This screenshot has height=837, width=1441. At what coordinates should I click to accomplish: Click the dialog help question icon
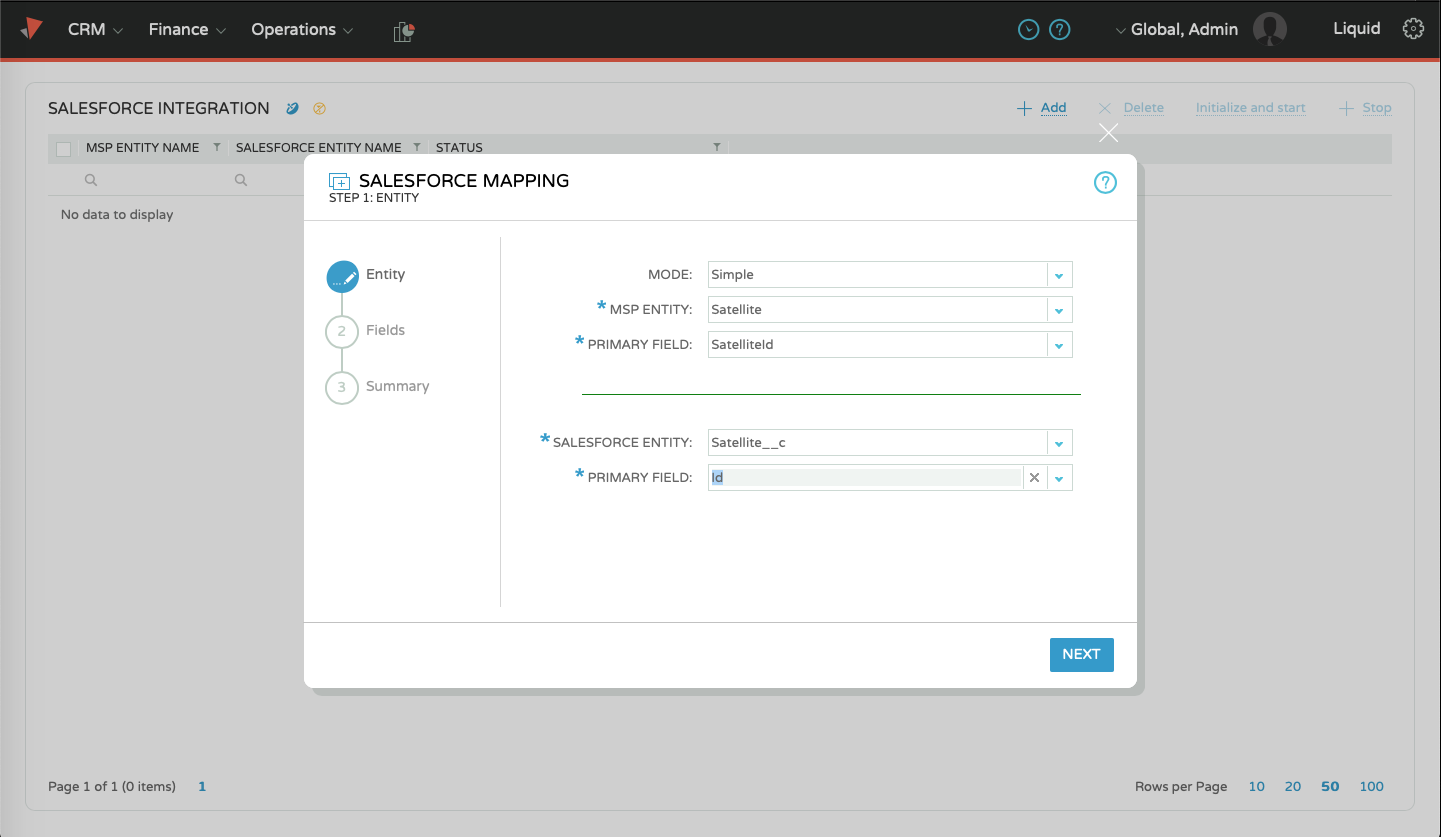coord(1105,182)
